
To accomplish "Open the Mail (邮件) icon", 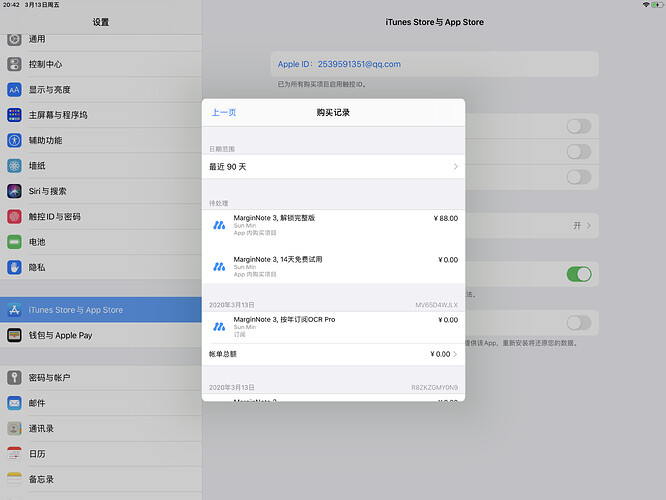I will pos(14,403).
